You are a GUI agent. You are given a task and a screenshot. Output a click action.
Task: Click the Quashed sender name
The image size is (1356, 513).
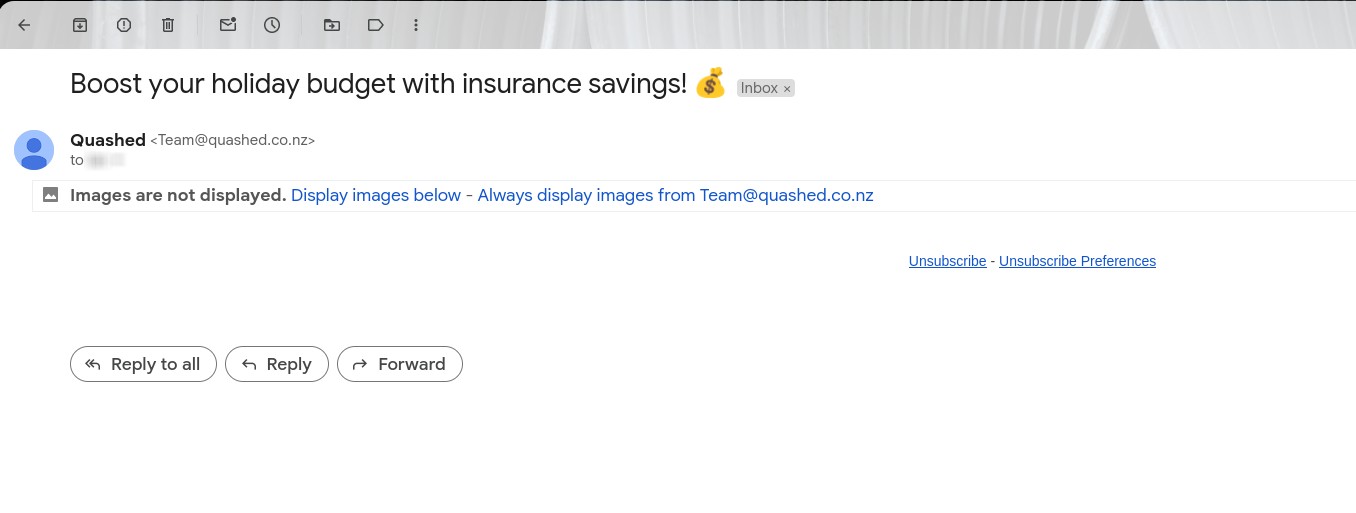pyautogui.click(x=108, y=140)
